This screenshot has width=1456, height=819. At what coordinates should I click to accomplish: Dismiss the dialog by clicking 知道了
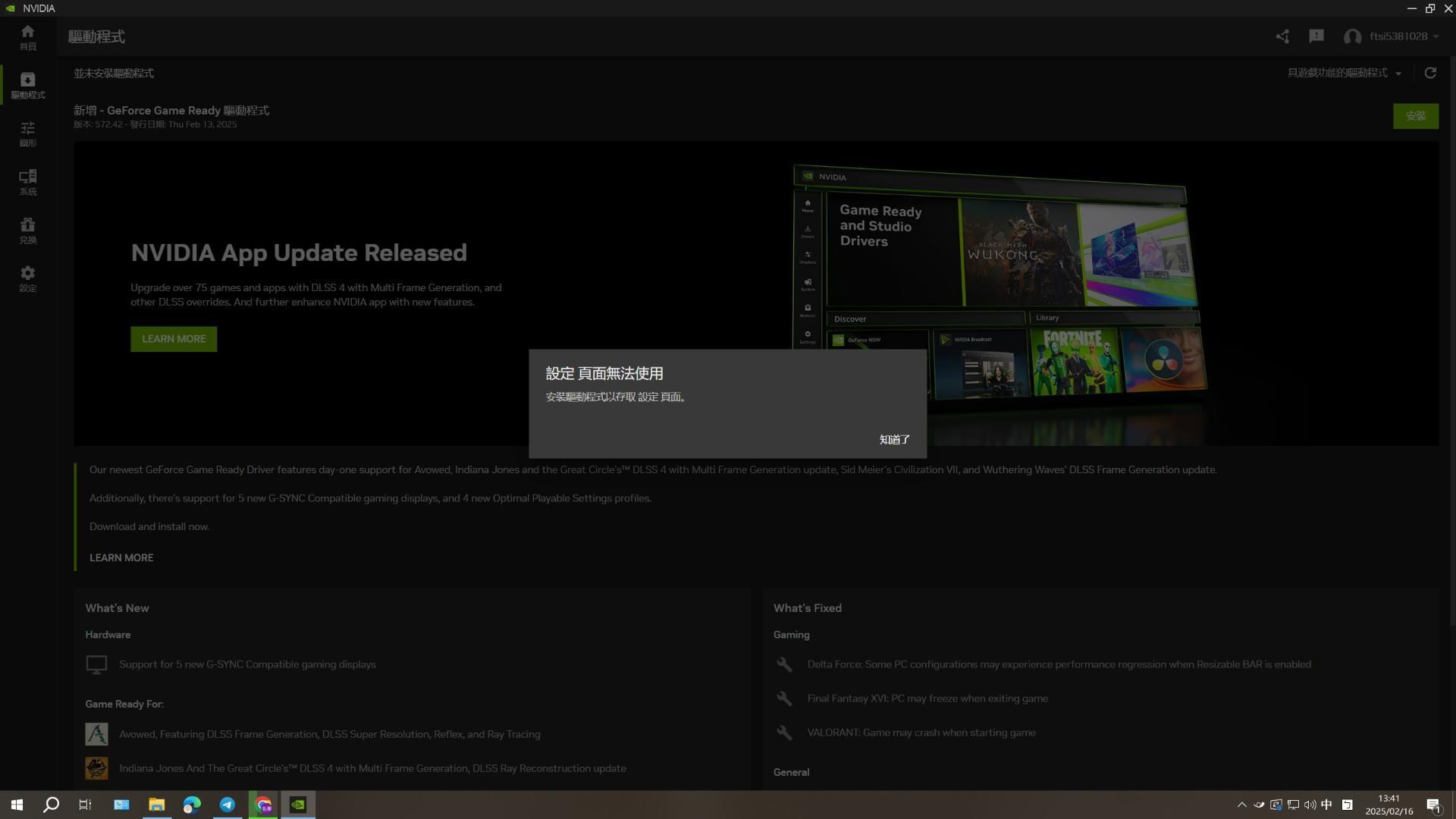pos(894,440)
